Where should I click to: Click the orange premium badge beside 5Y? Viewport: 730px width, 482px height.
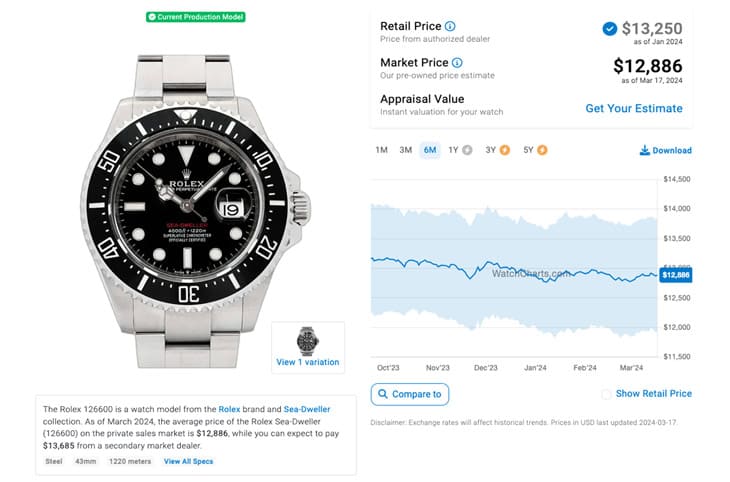542,150
